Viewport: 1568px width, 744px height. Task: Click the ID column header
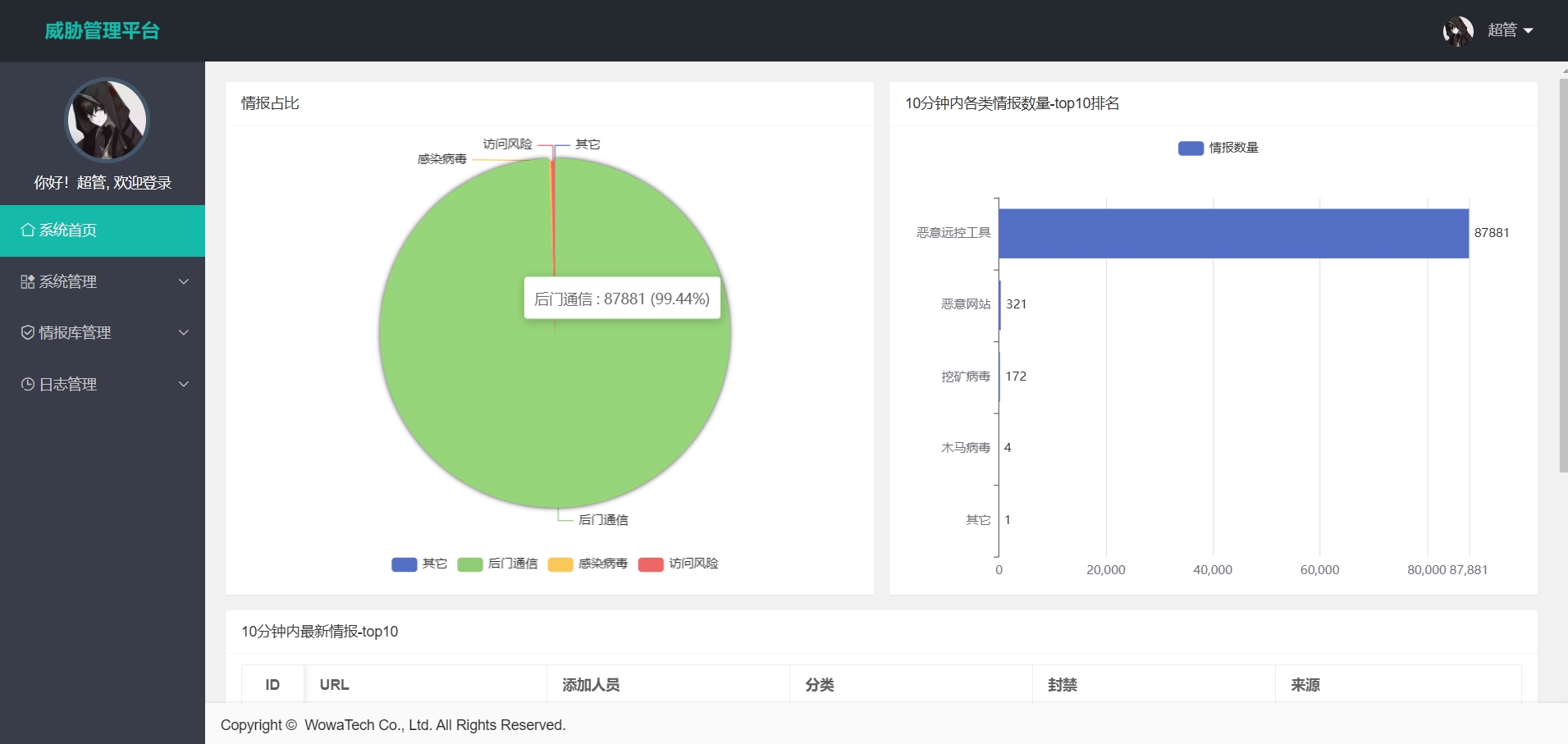pyautogui.click(x=272, y=685)
